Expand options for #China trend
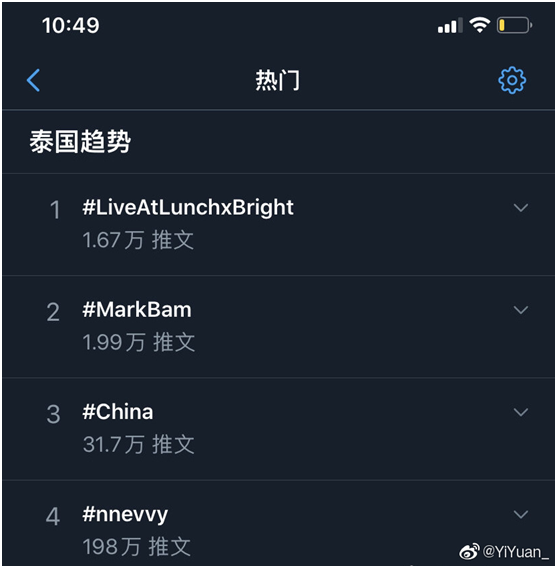Screen dimensions: 557x568 (x=521, y=412)
